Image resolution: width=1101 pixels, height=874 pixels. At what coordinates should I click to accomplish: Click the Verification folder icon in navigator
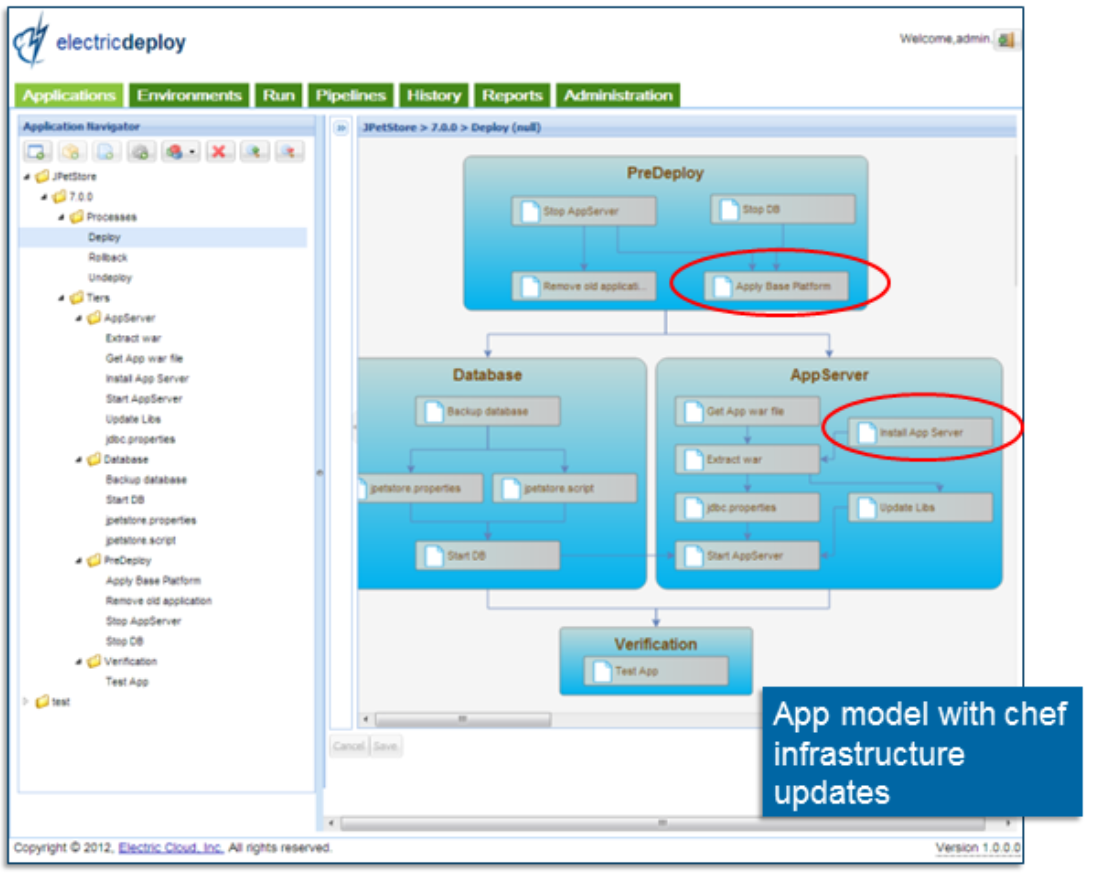click(x=95, y=661)
